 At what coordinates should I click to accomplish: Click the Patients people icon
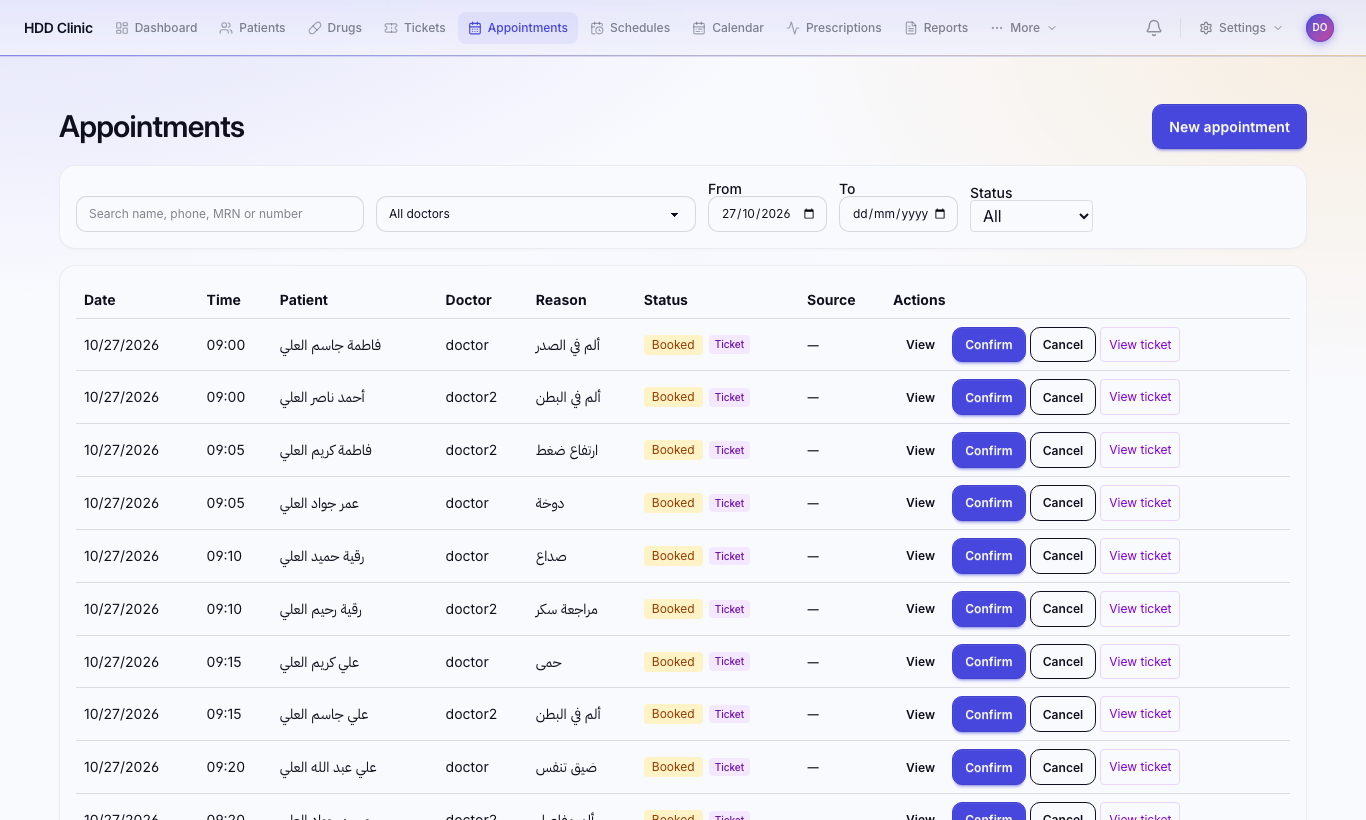[226, 28]
